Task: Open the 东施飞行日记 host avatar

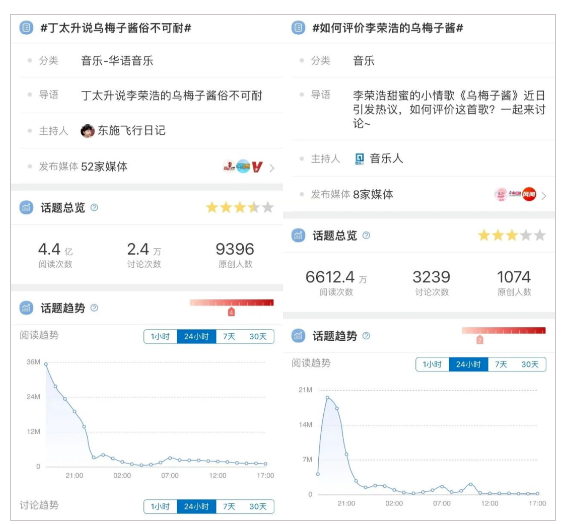Action: (87, 131)
